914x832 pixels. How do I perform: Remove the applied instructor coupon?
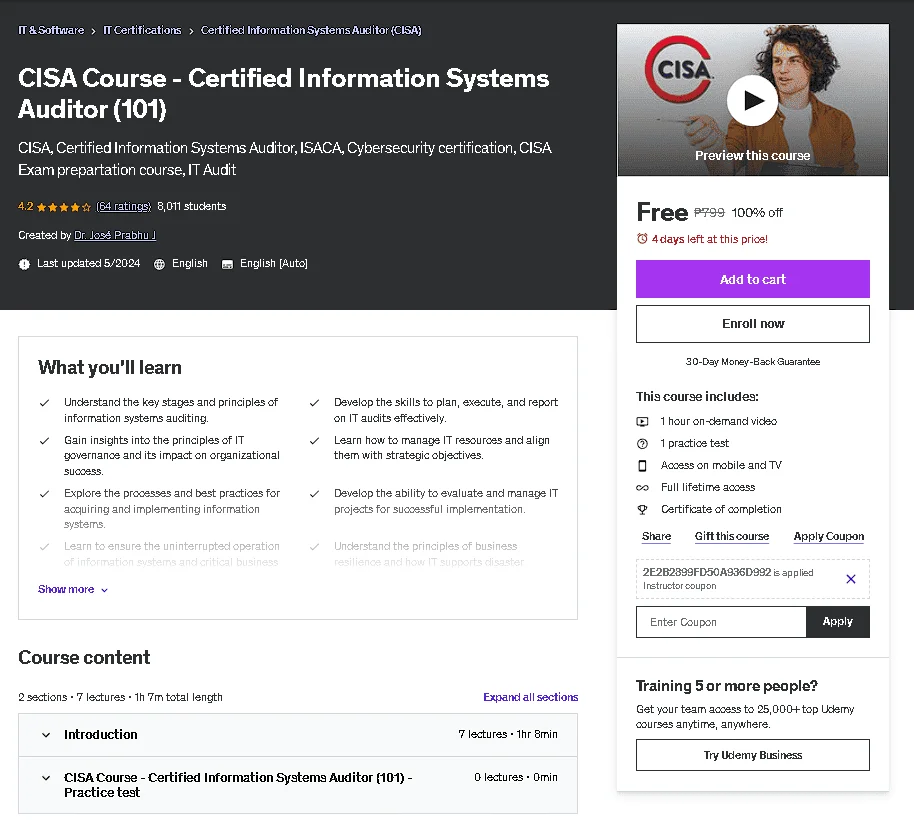[850, 579]
